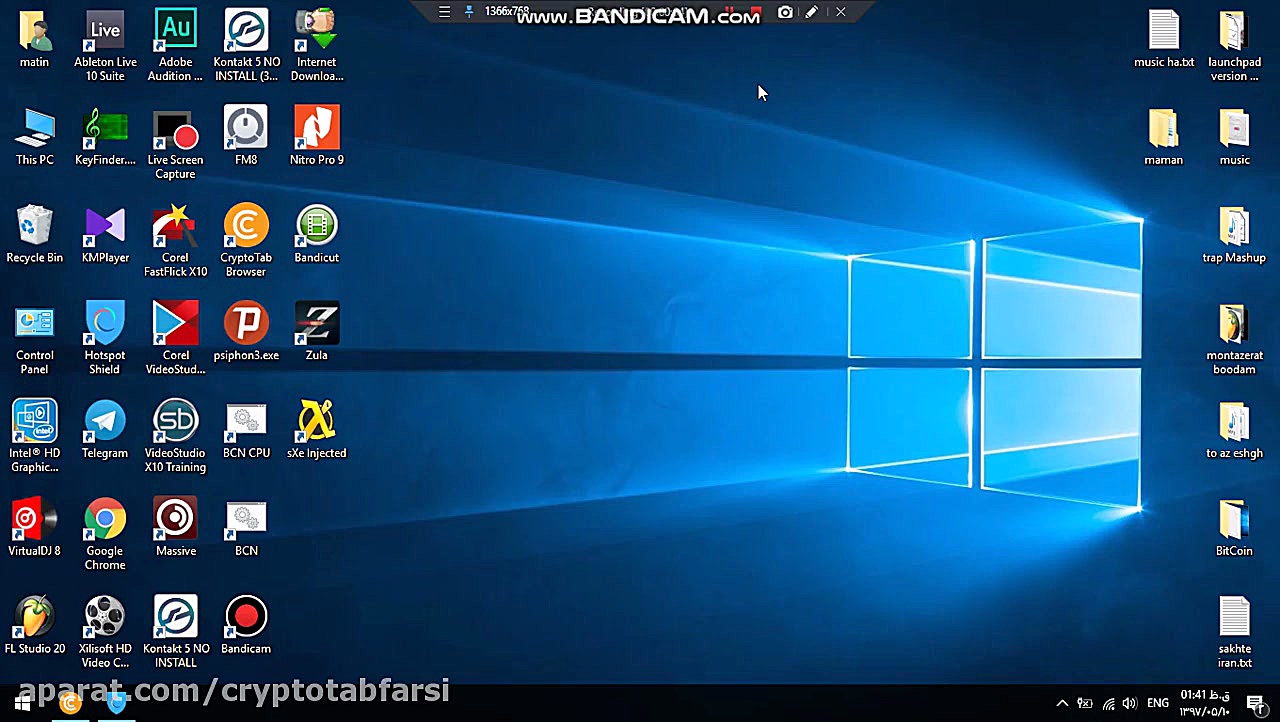Image resolution: width=1280 pixels, height=722 pixels.
Task: Open the KeyFinder shortcut
Action: pyautogui.click(x=105, y=137)
